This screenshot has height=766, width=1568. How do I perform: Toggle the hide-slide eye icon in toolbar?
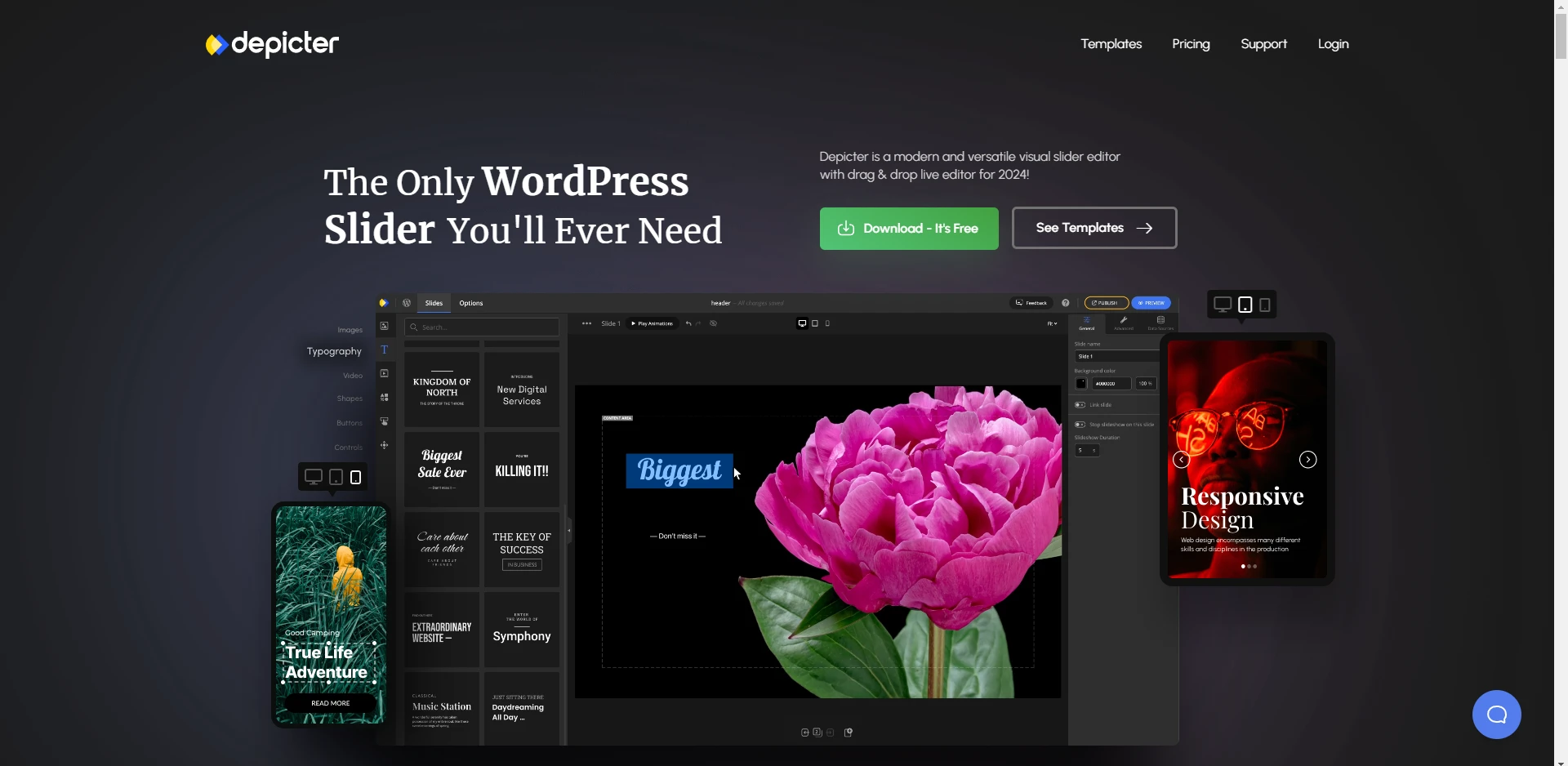713,323
